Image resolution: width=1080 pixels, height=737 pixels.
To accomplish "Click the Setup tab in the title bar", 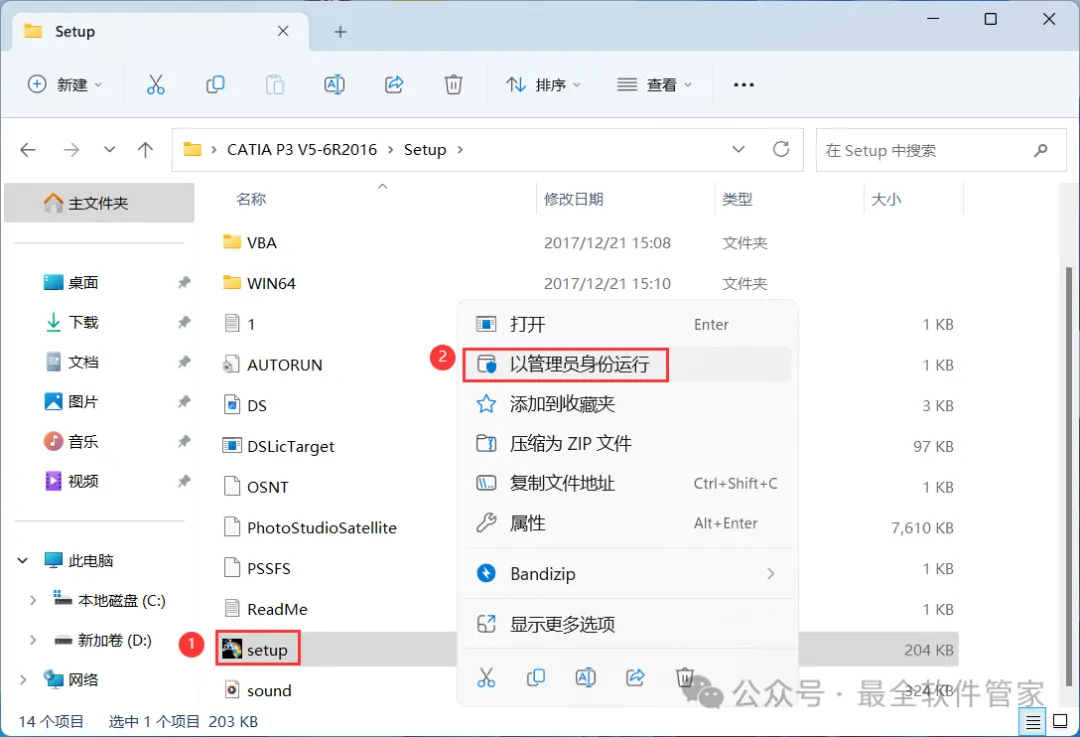I will click(x=160, y=32).
